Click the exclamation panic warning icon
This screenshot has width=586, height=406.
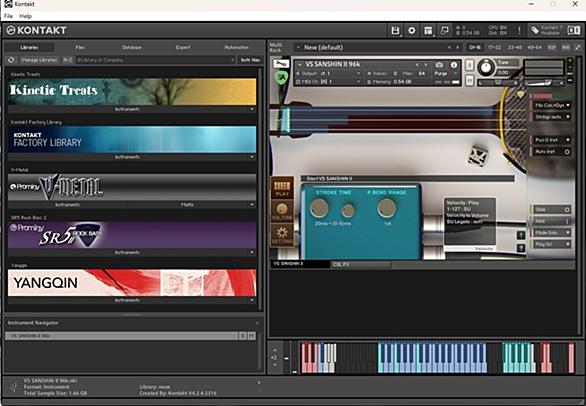pos(519,31)
